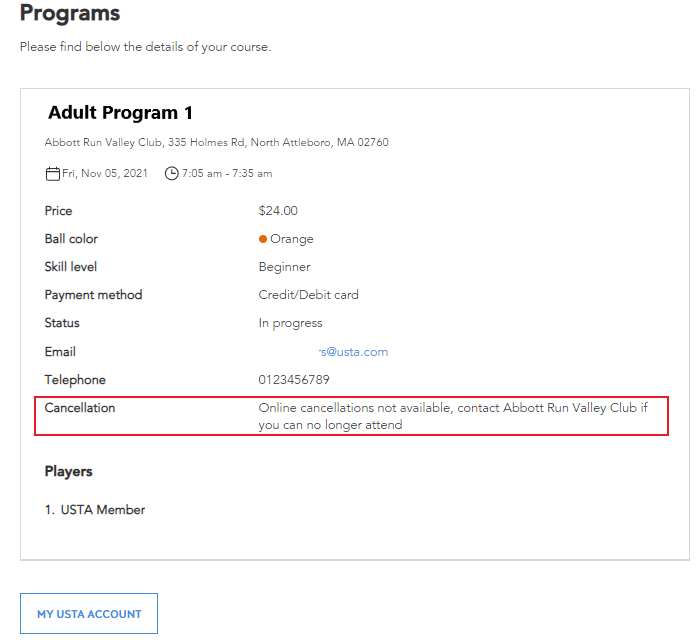Click the $24.00 price value
The width and height of the screenshot is (697, 644).
[x=278, y=211]
